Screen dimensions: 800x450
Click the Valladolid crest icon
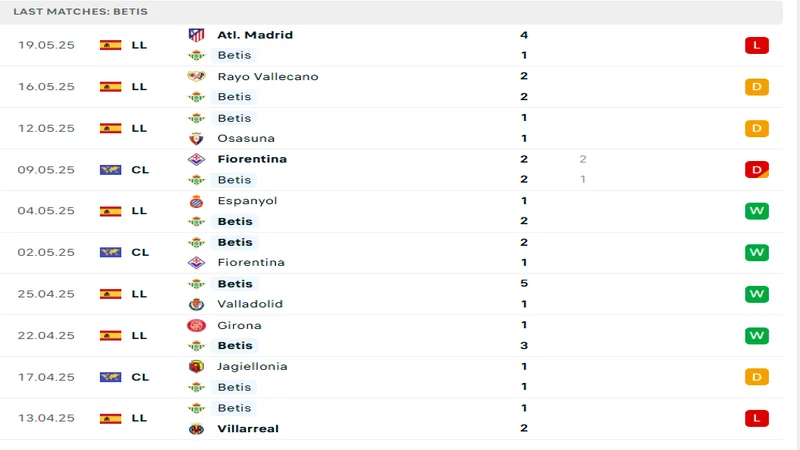pyautogui.click(x=196, y=304)
